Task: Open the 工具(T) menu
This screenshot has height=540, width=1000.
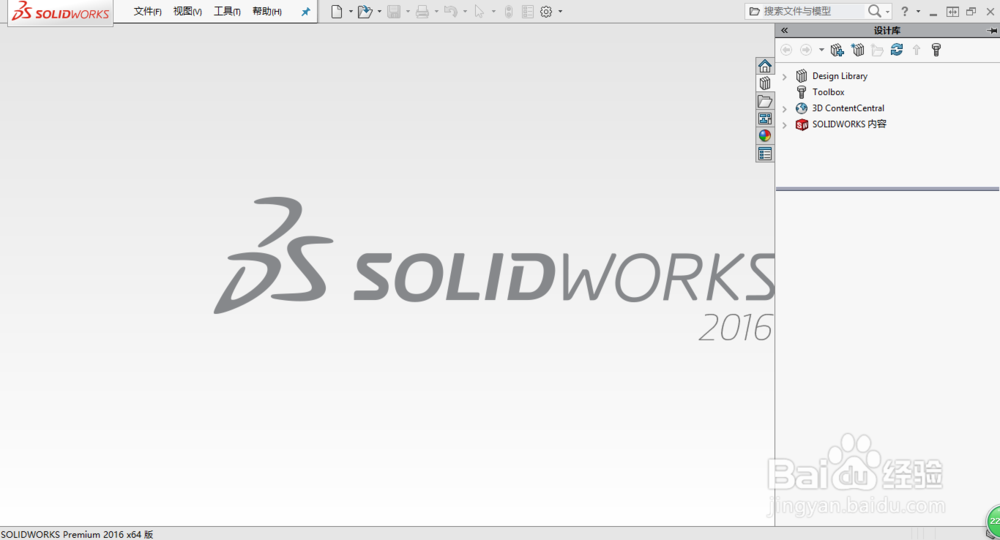Action: click(227, 11)
